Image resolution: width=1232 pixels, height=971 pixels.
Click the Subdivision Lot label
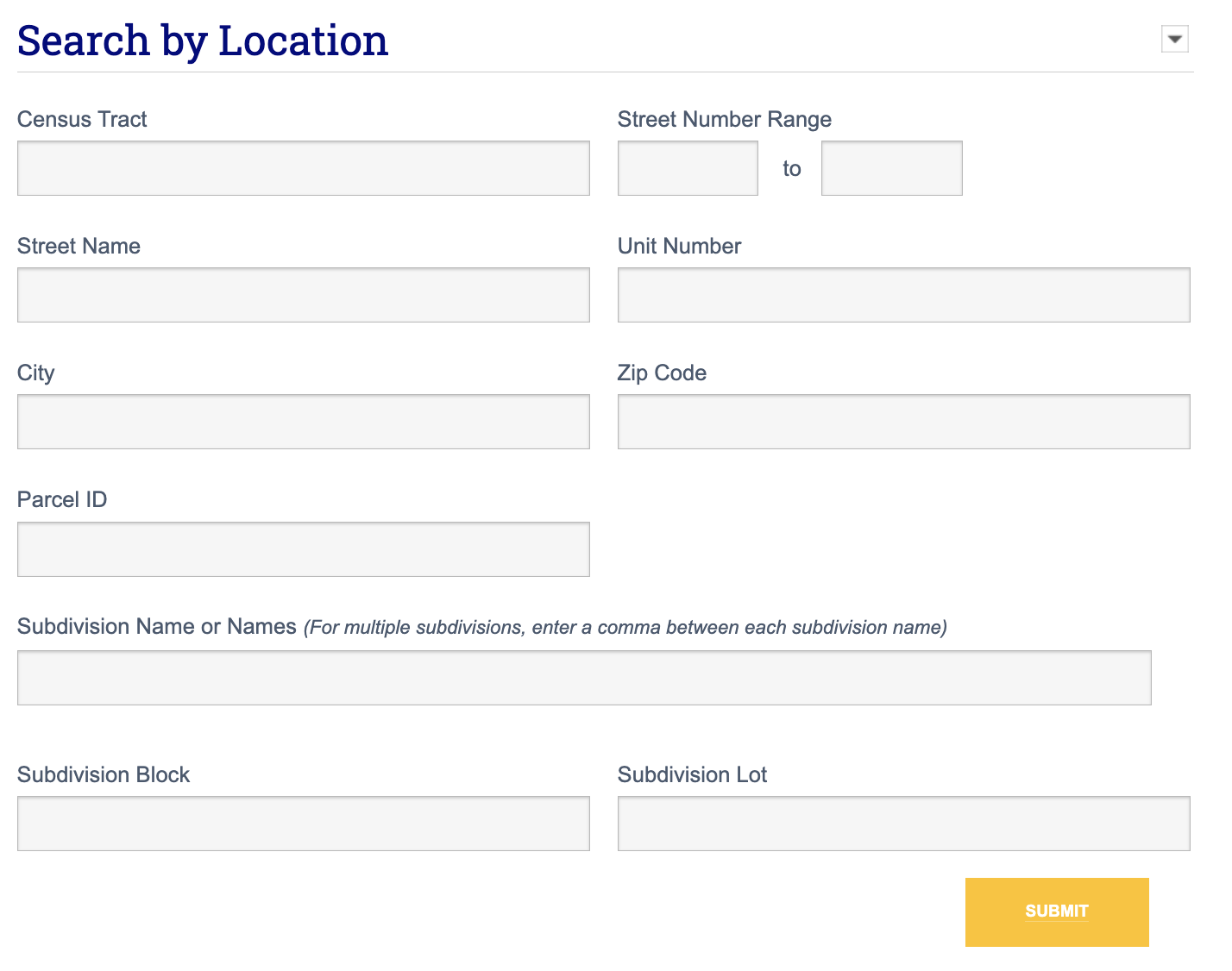[x=692, y=774]
